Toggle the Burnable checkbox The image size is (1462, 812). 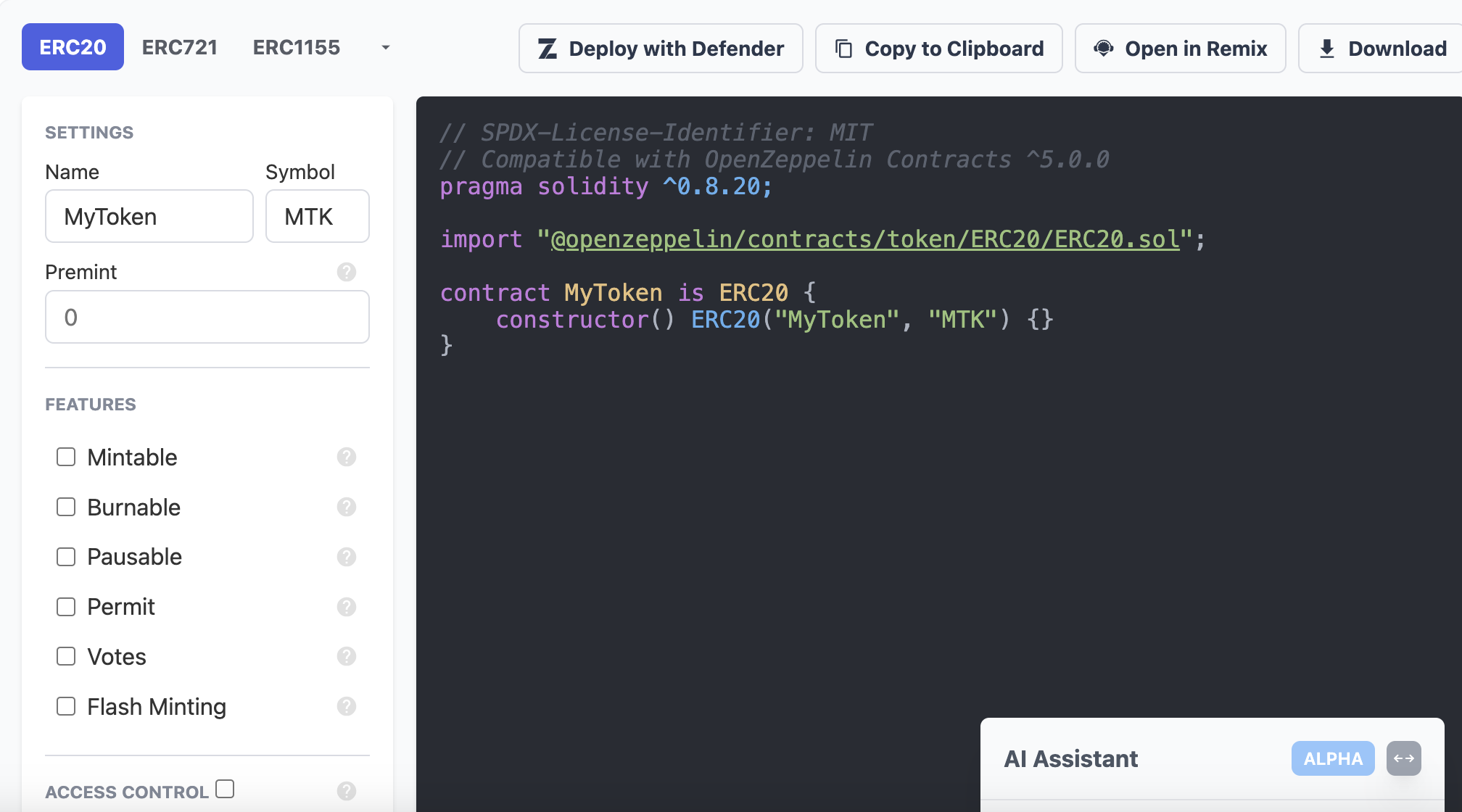[x=66, y=507]
